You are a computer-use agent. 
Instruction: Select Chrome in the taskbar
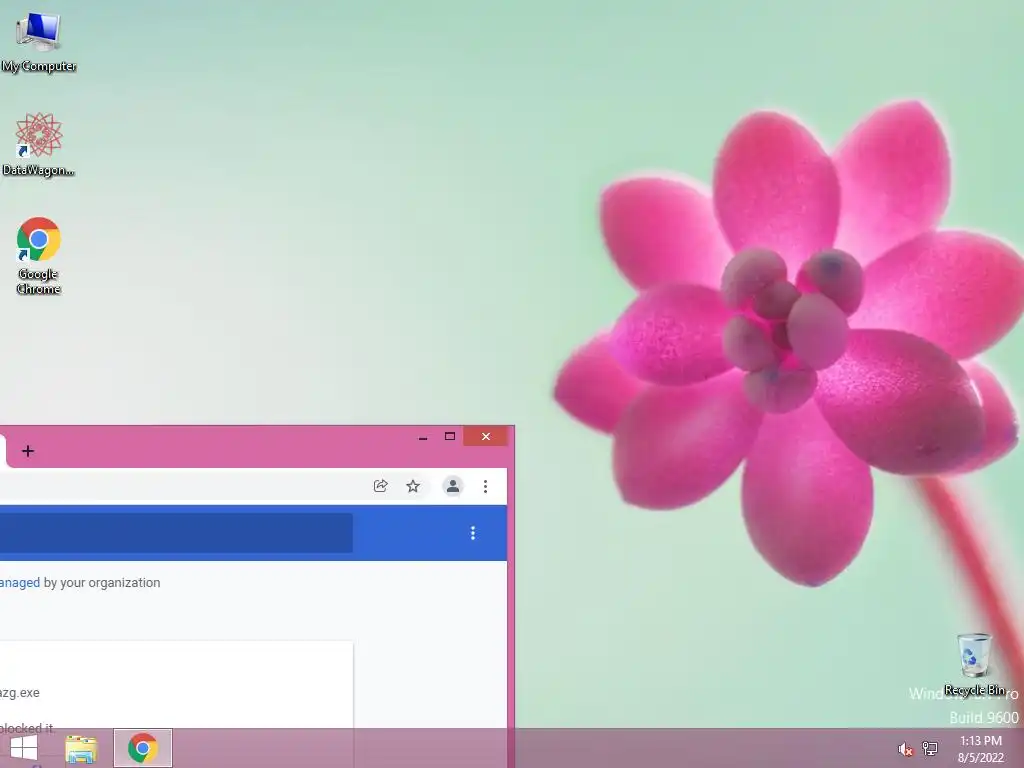point(143,748)
